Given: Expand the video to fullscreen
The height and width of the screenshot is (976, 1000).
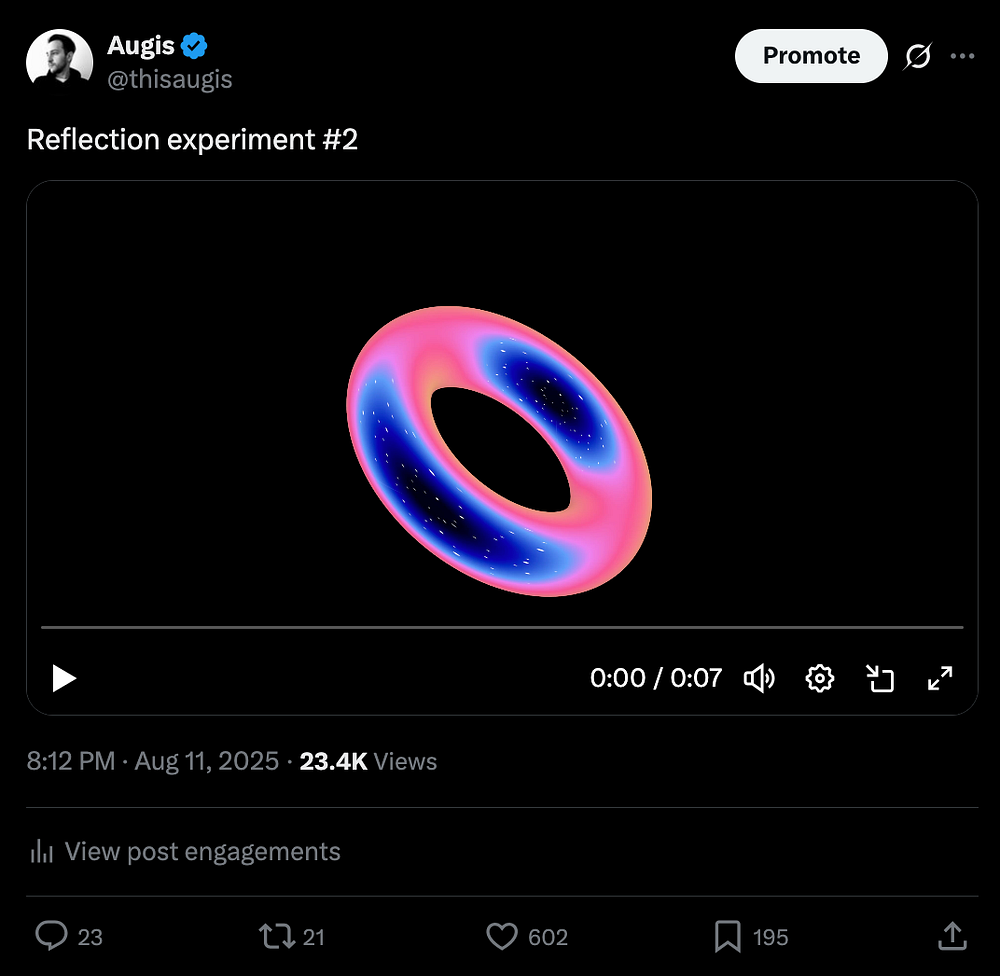Looking at the screenshot, I should 940,679.
